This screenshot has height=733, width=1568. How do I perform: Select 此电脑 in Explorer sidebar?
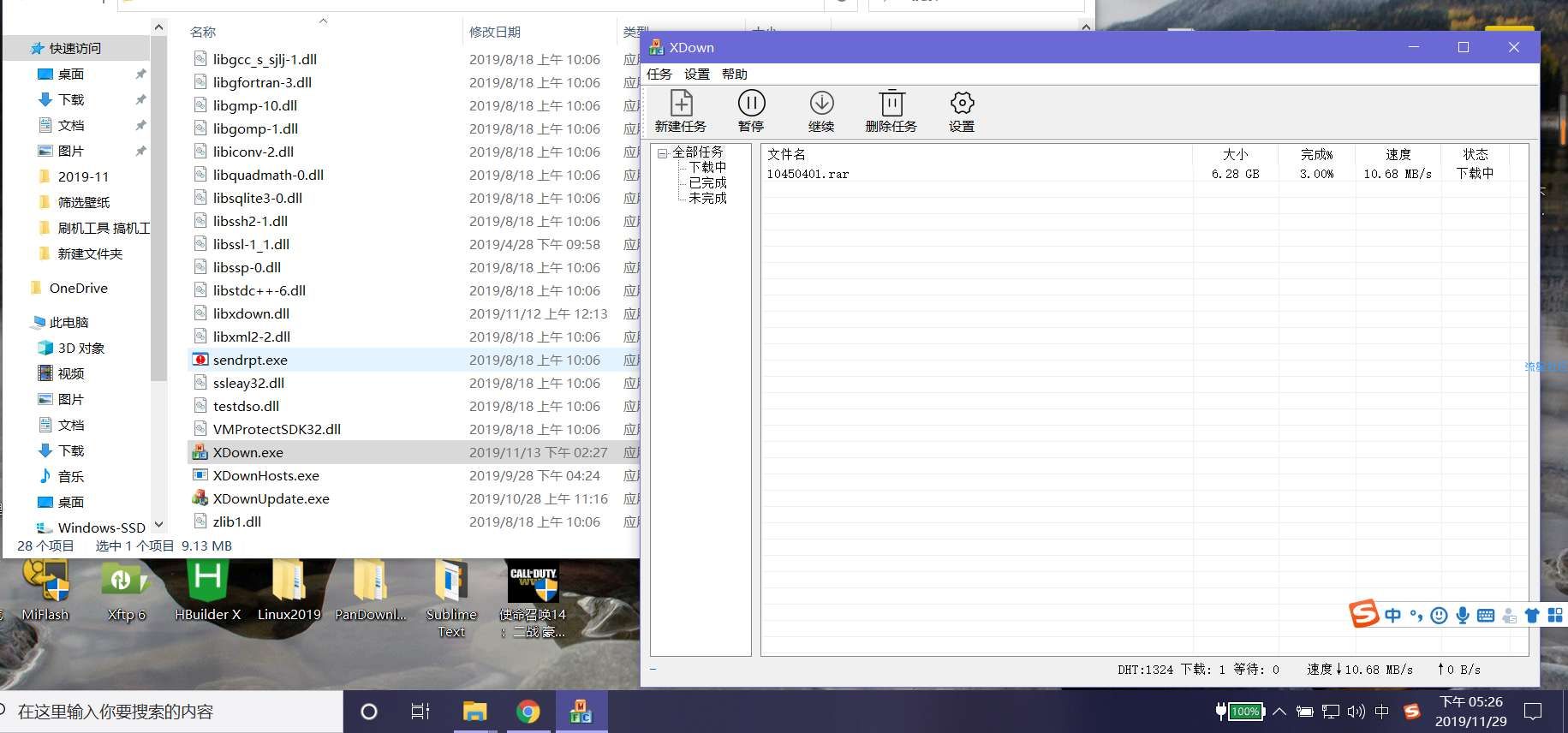[x=69, y=322]
